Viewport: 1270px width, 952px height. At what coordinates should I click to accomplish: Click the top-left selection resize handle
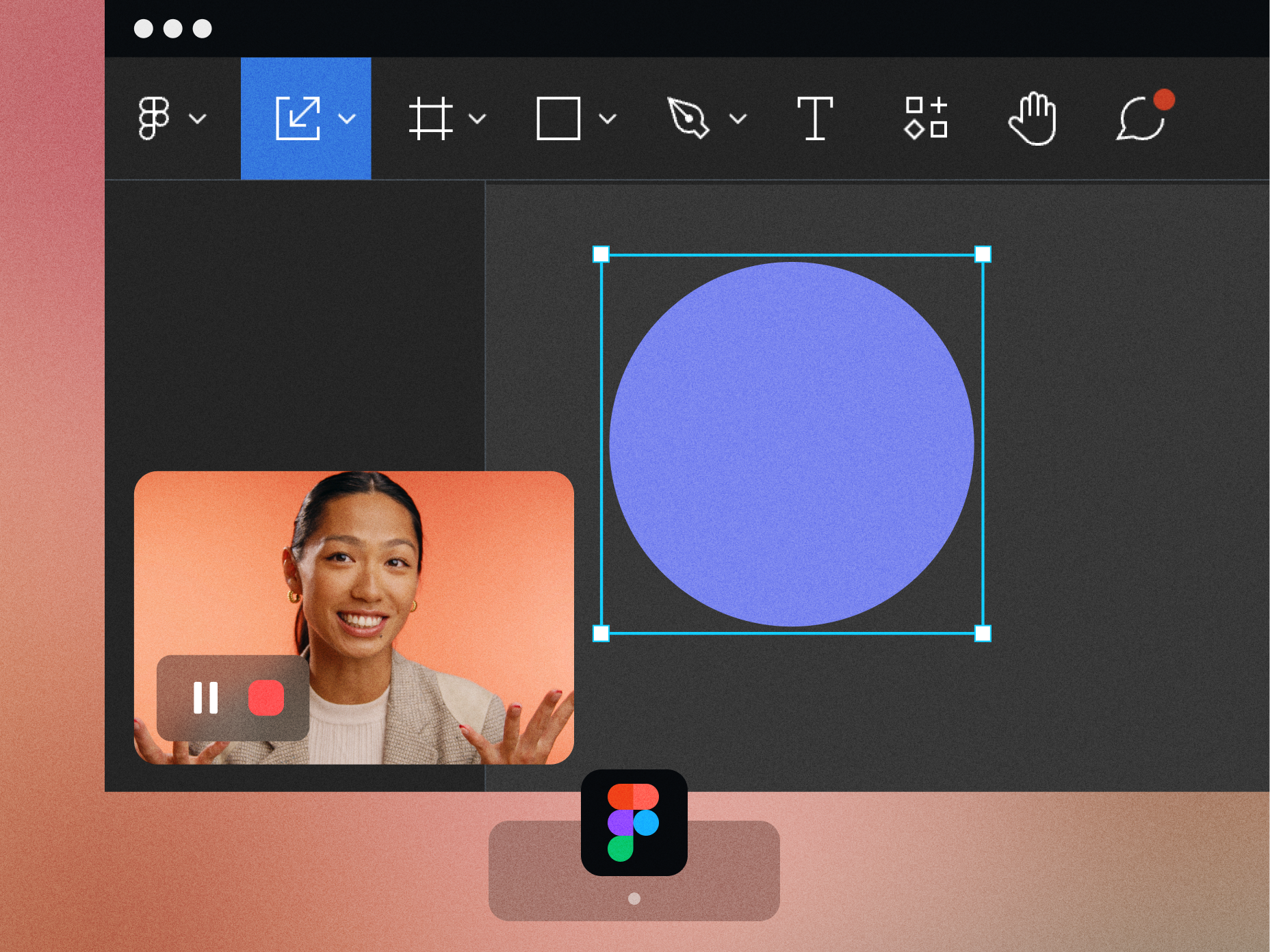(x=601, y=254)
